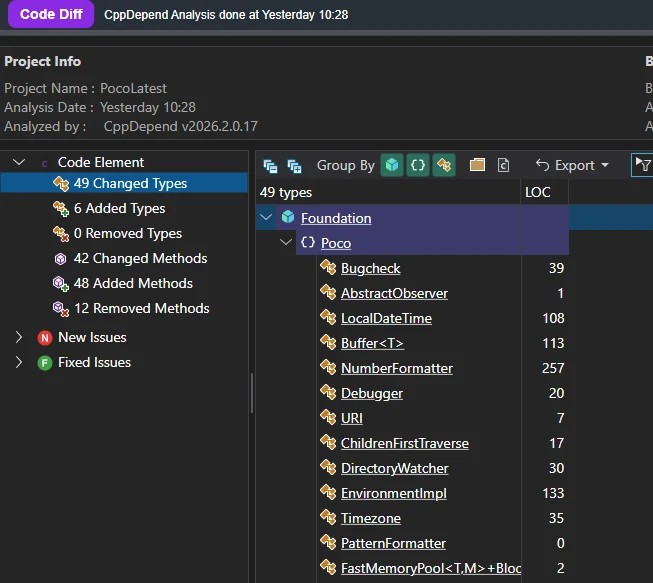This screenshot has height=583, width=653.
Task: Select 48 Added Methods item
Action: pos(133,283)
